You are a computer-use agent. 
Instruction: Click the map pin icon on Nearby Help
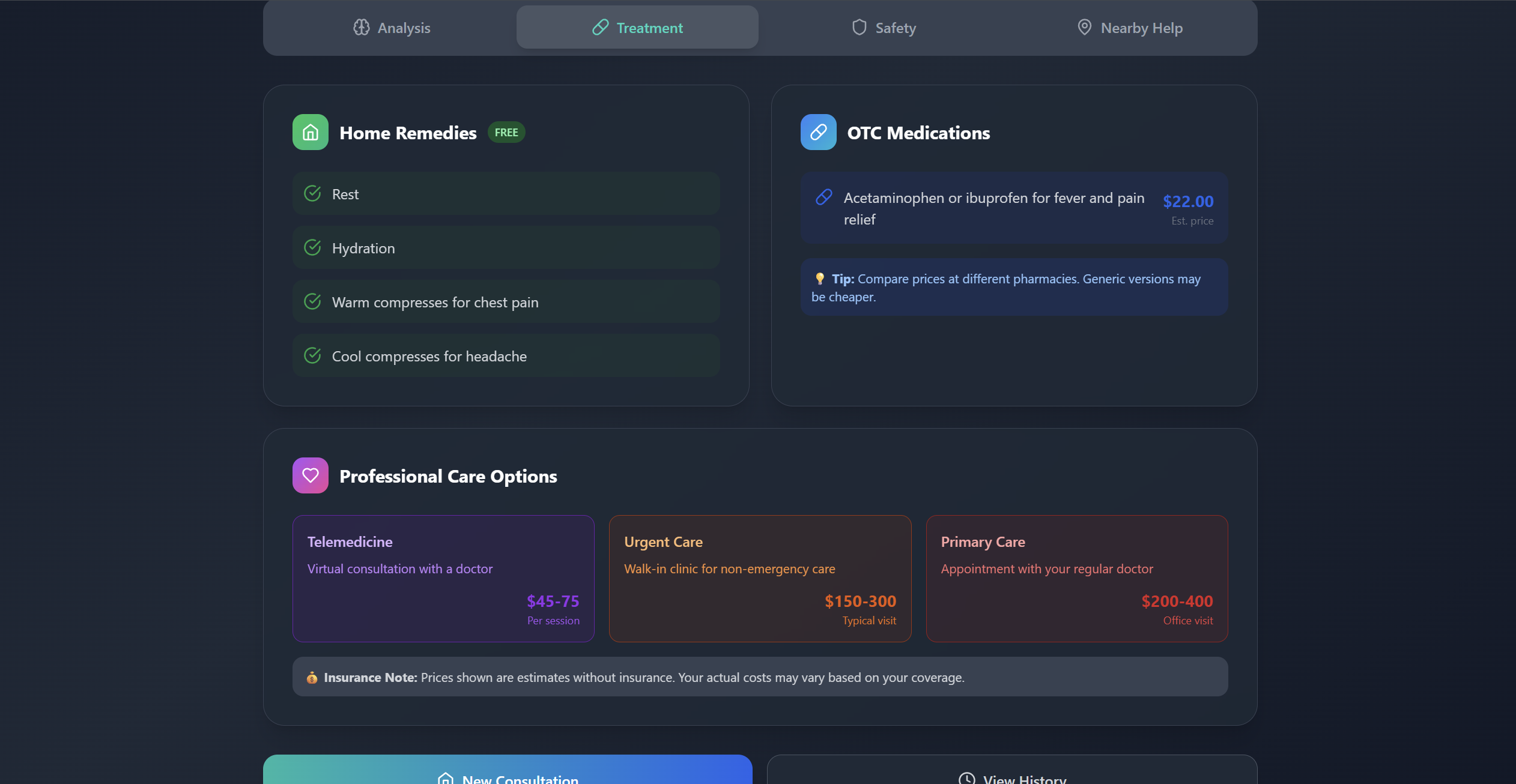click(x=1084, y=28)
